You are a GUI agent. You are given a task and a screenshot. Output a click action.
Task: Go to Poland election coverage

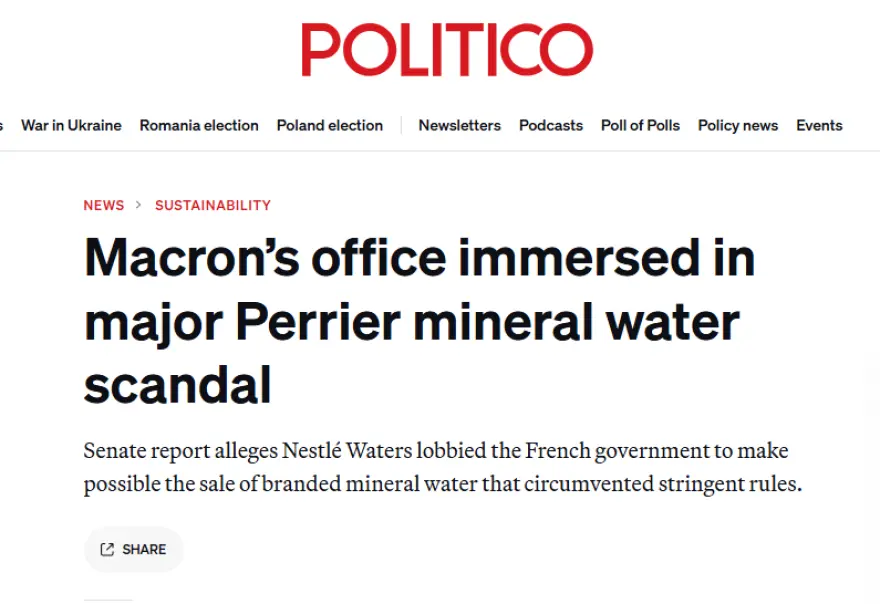[330, 125]
